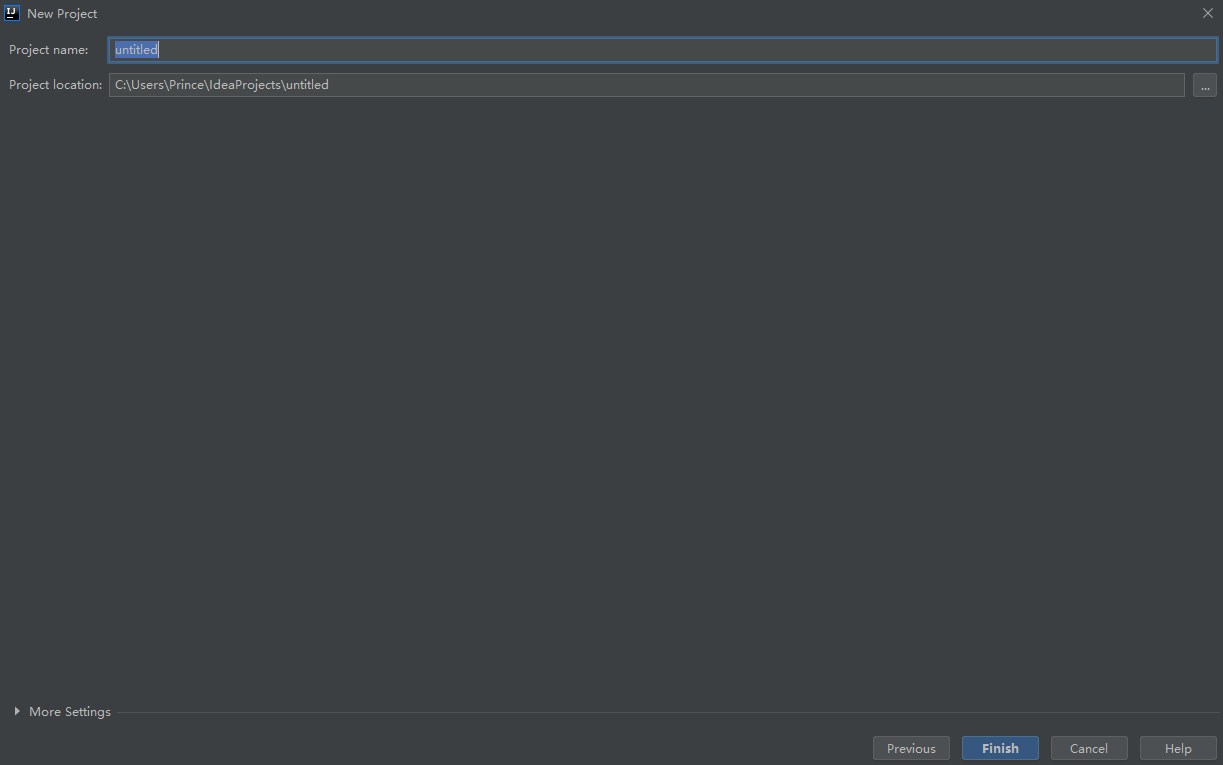
Task: Click the Project location path field
Action: 647,85
